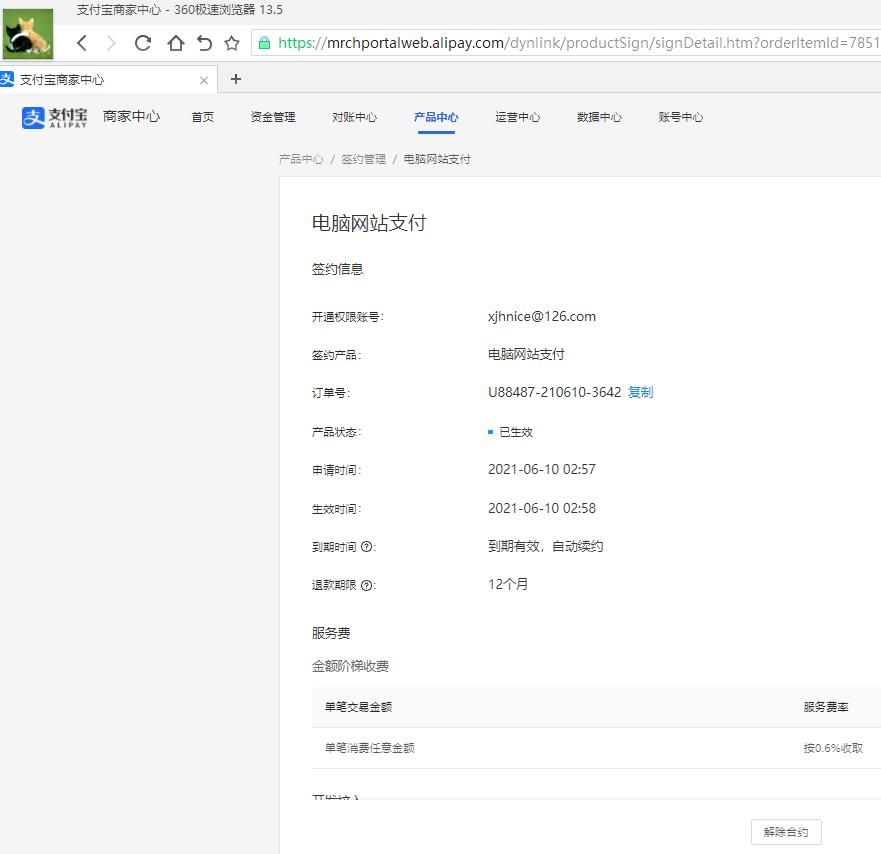881x854 pixels.
Task: Open the 资金管理 menu
Action: pos(273,117)
